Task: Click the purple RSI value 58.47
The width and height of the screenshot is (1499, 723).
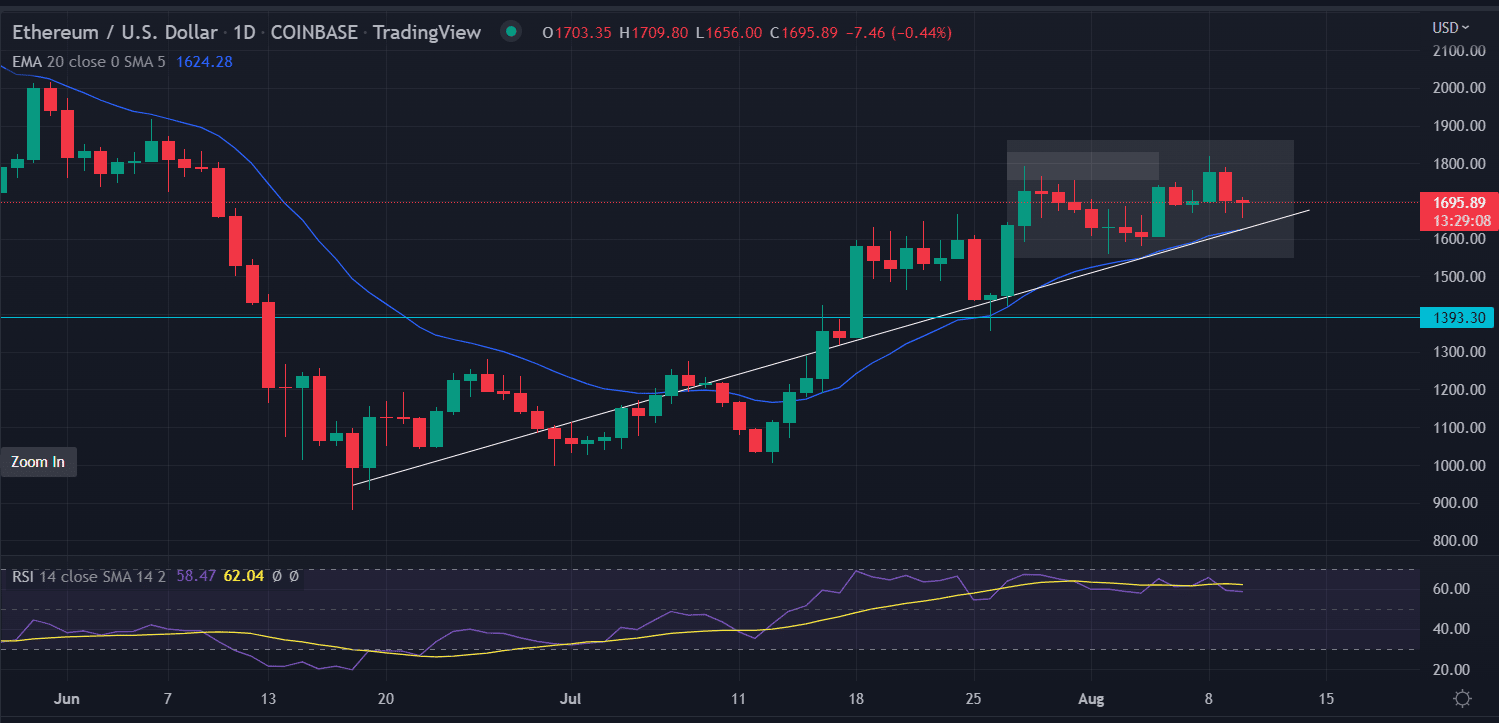Action: click(x=196, y=576)
